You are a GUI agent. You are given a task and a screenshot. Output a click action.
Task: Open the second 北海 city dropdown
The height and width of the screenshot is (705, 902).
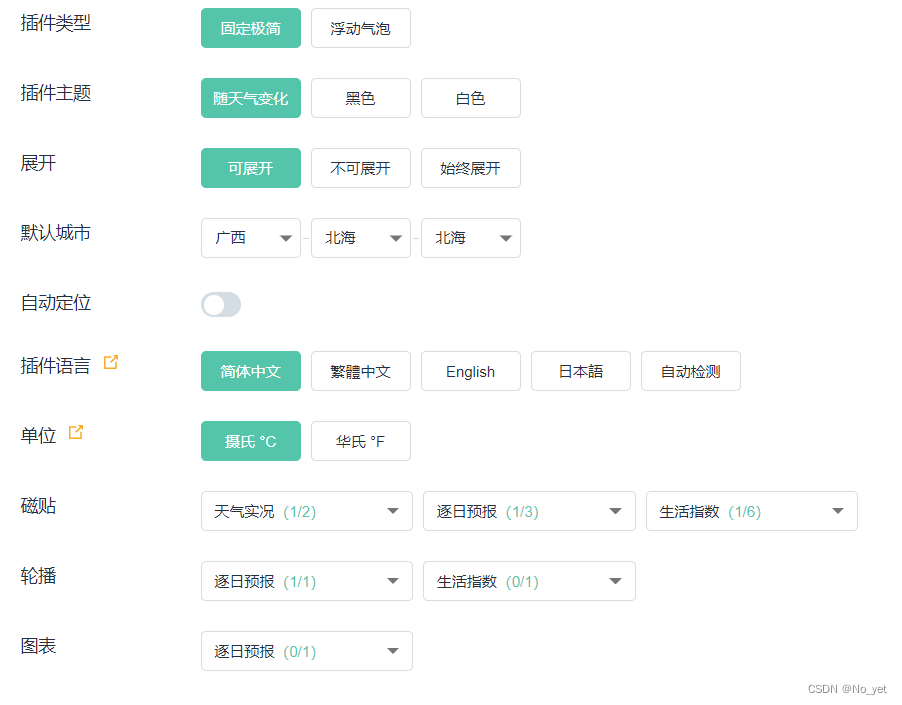click(x=360, y=238)
